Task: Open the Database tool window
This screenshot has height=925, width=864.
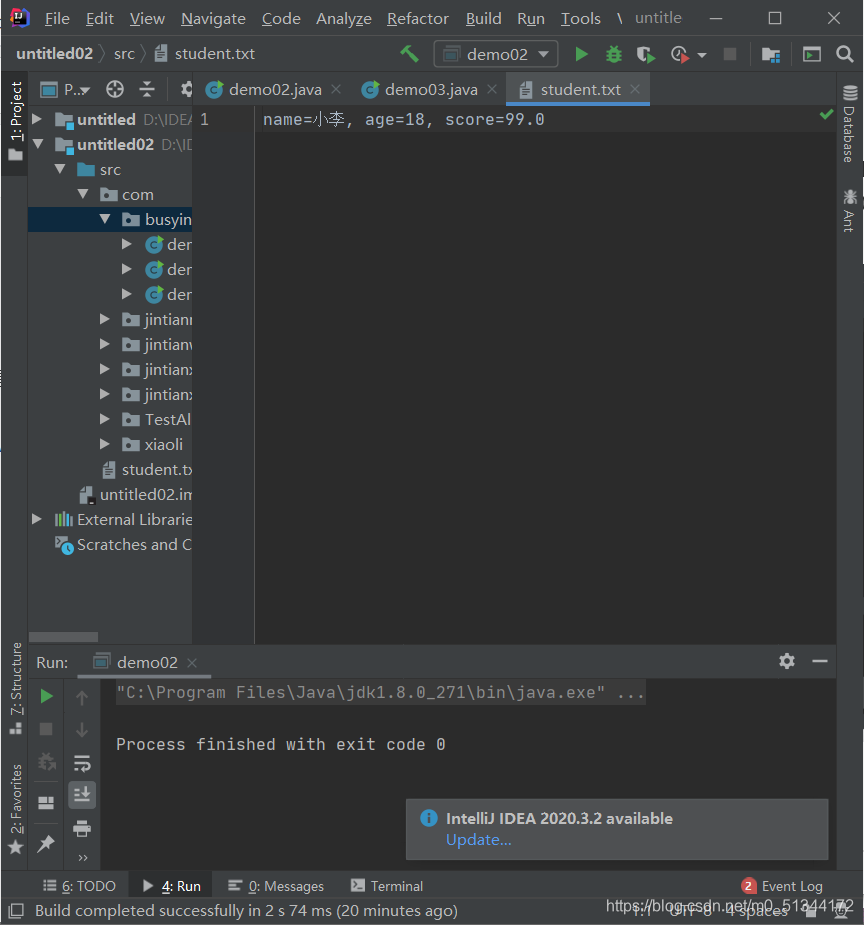Action: tap(849, 124)
